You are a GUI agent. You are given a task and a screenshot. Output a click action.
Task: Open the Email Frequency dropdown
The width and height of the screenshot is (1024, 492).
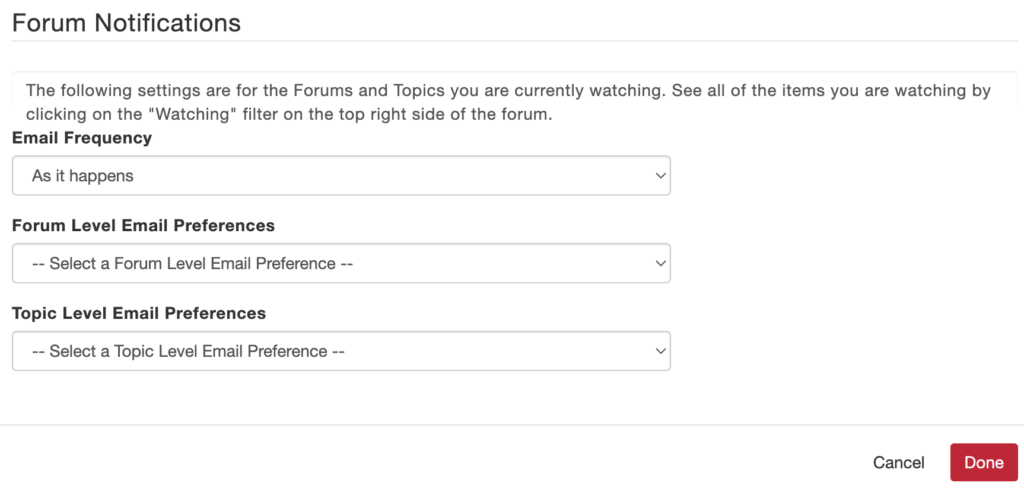pos(341,175)
